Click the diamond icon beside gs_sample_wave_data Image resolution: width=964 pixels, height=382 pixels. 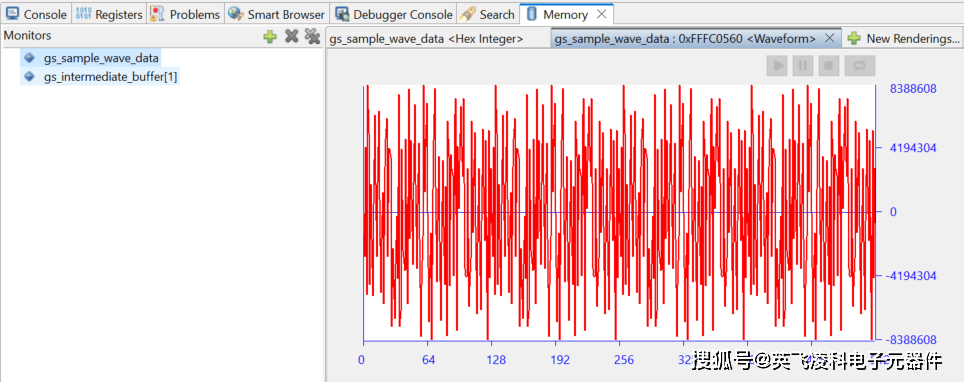[x=29, y=58]
